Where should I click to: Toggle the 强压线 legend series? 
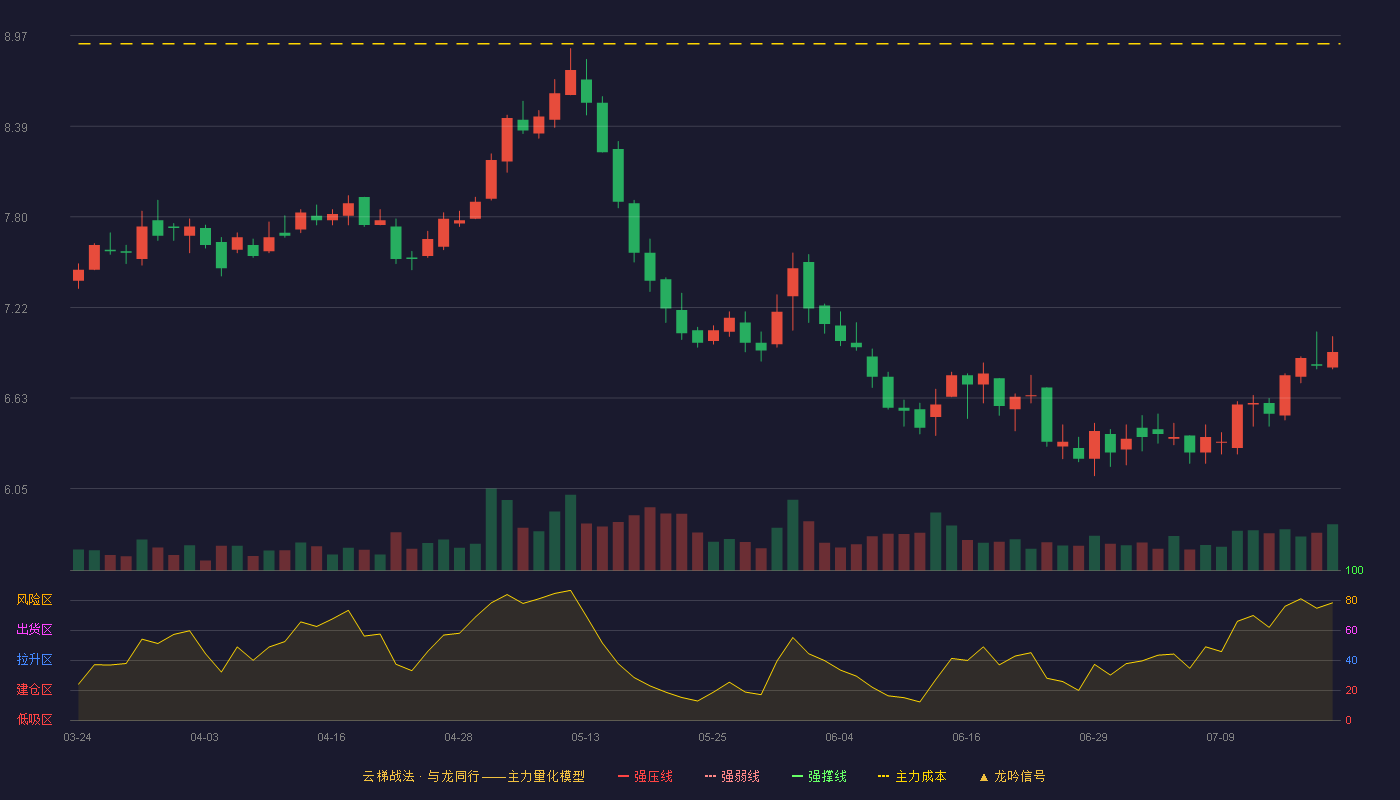(645, 776)
